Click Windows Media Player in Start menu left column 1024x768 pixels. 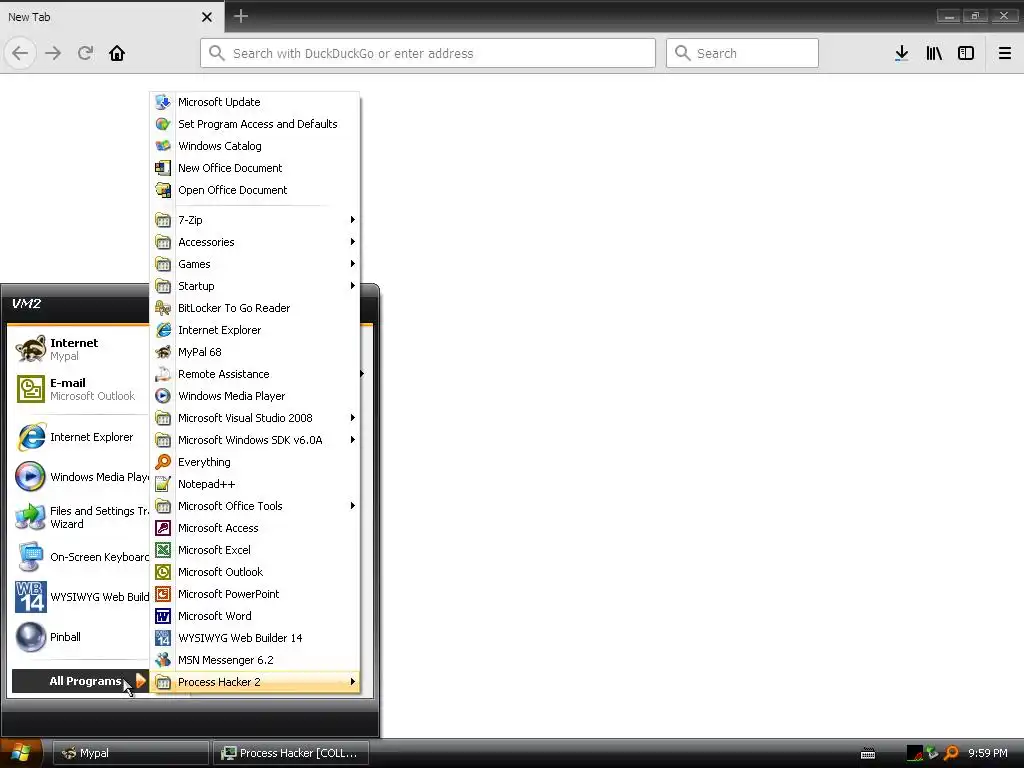[80, 477]
